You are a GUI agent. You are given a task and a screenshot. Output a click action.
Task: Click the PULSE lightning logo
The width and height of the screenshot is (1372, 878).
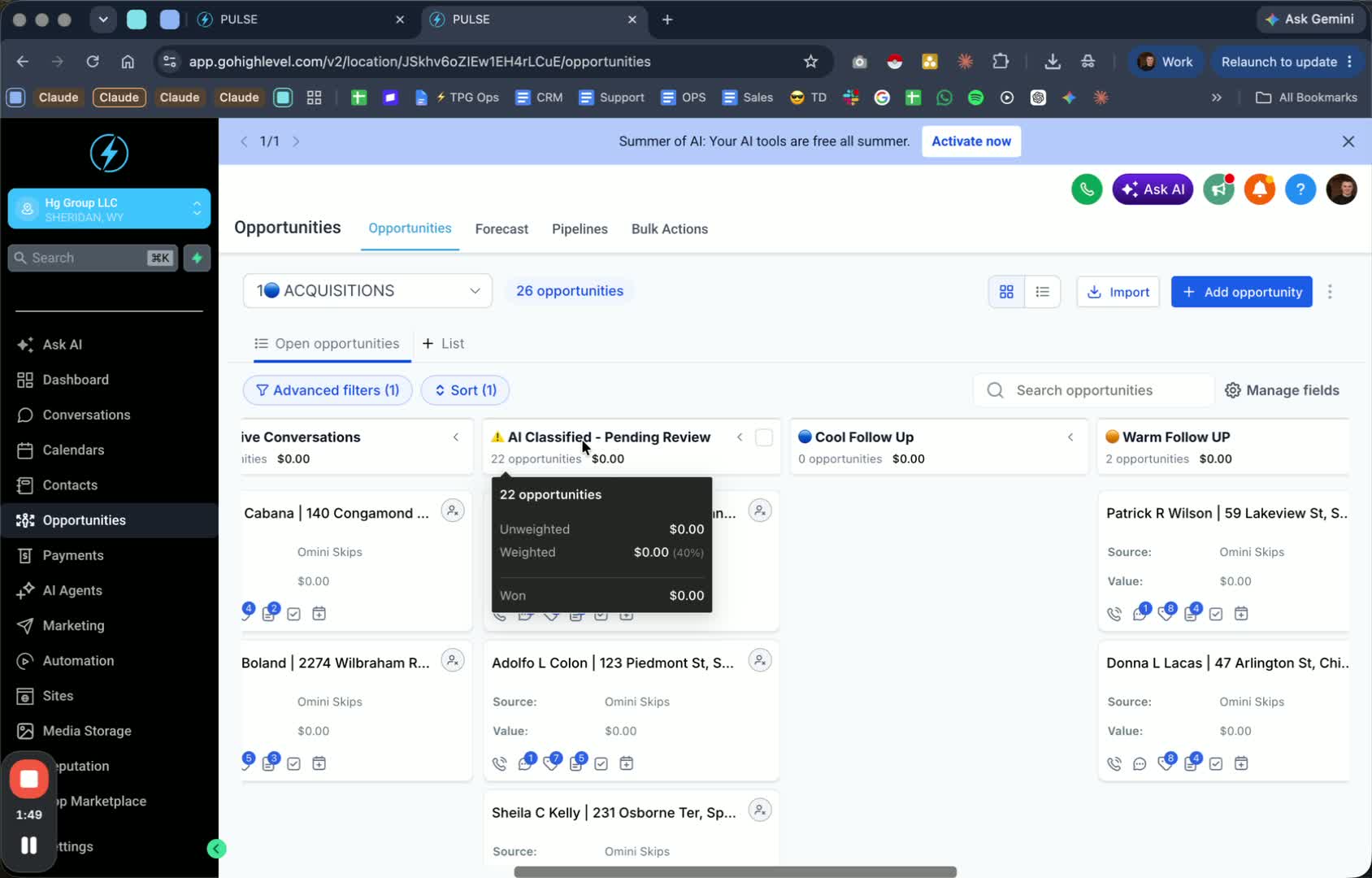(109, 153)
